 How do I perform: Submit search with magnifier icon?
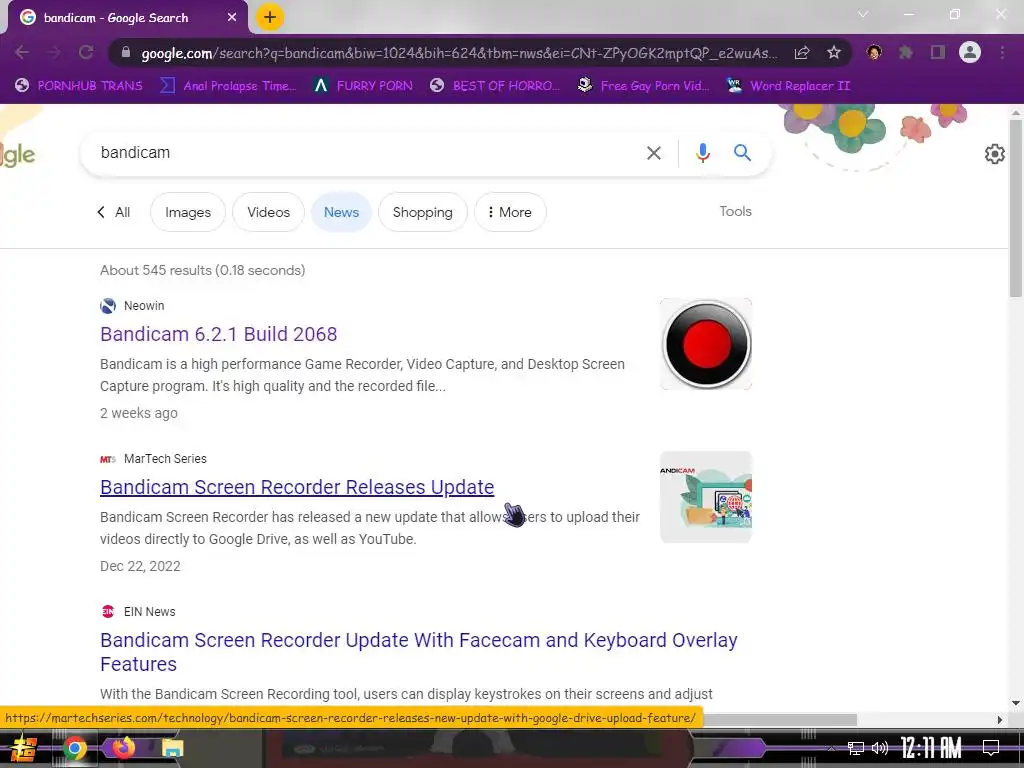[x=742, y=153]
